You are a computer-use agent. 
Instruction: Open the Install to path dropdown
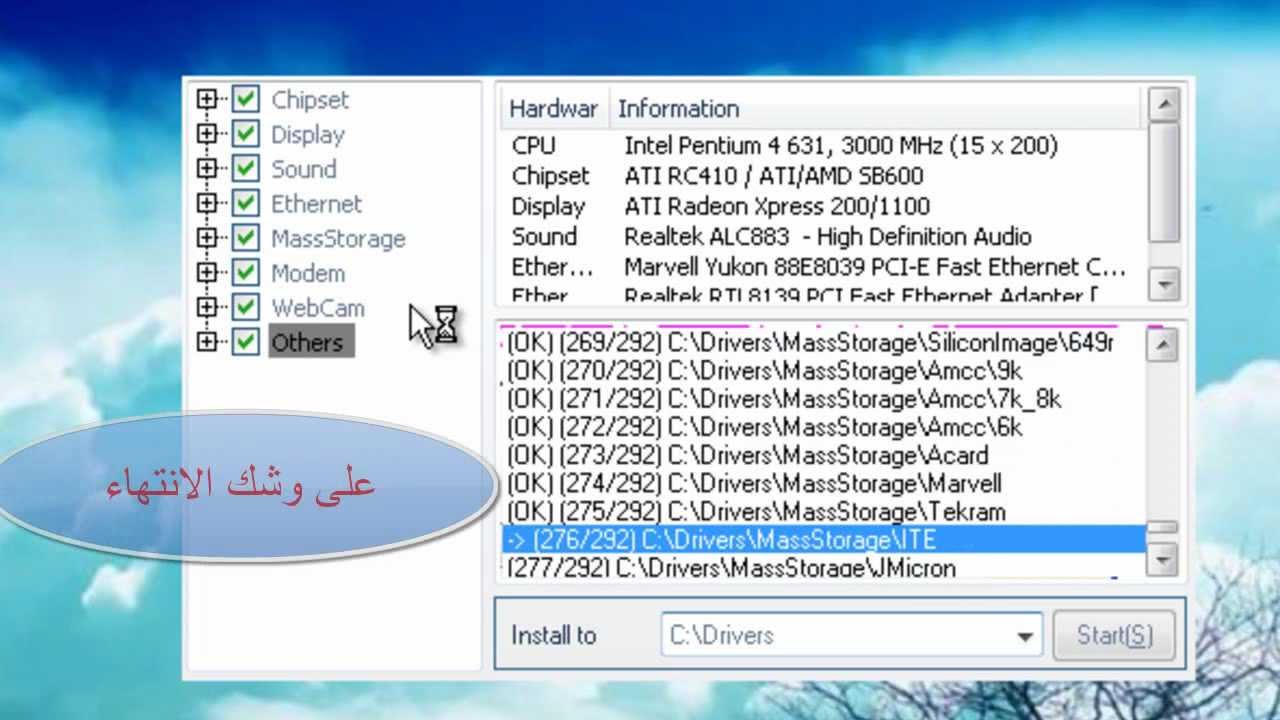tap(1024, 636)
